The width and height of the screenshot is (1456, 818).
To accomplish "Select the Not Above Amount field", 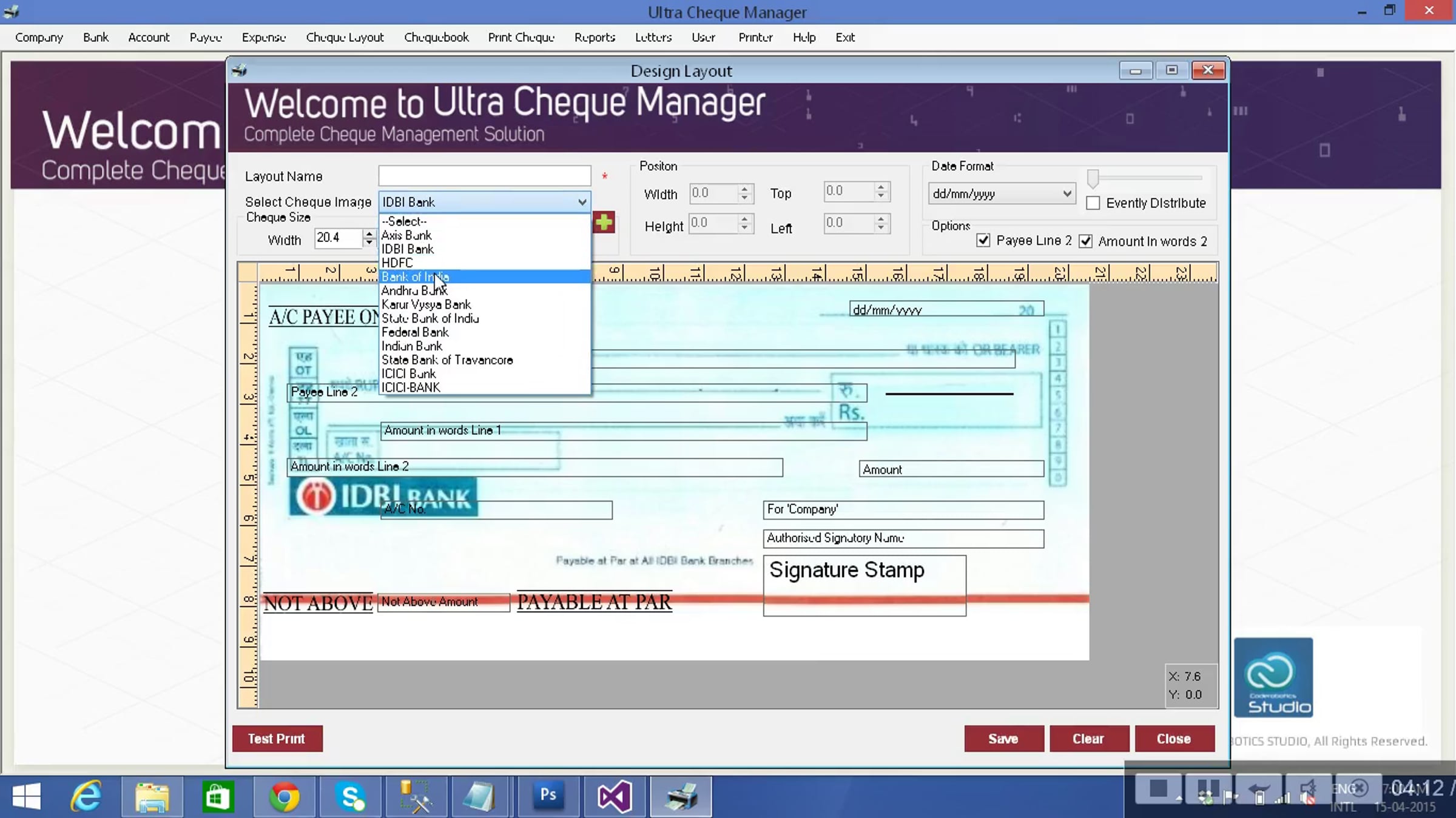I will [x=443, y=603].
